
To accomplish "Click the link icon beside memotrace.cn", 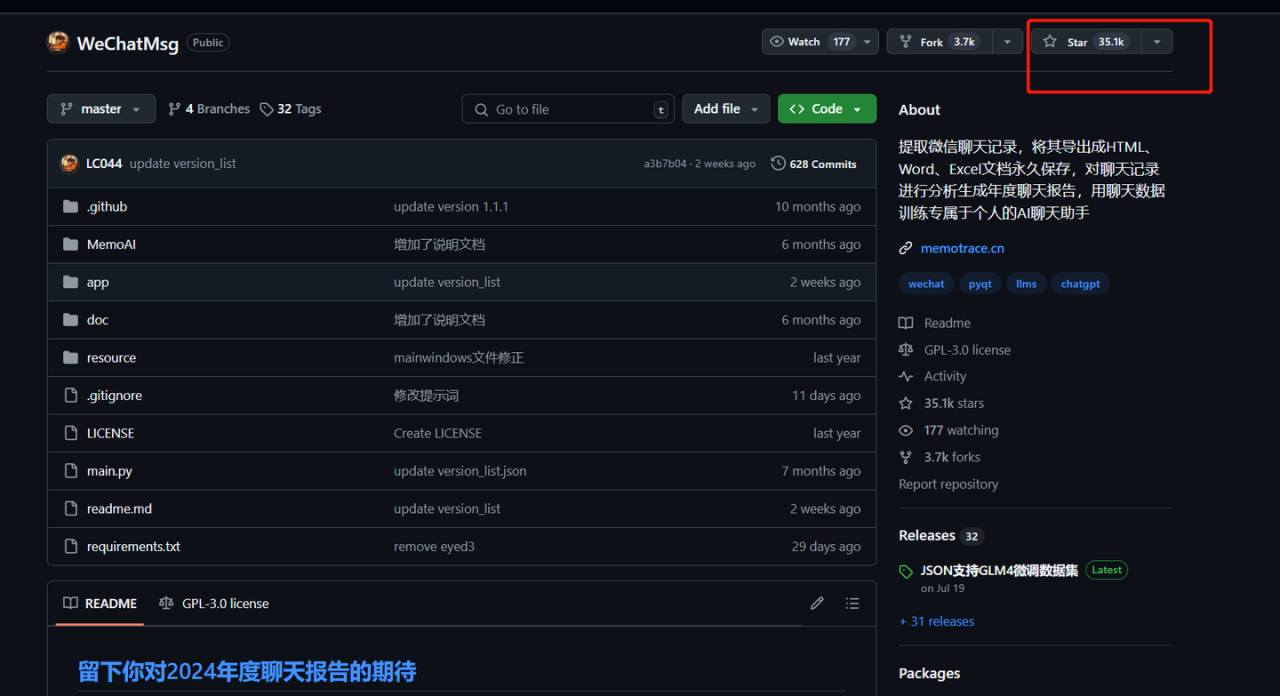I will [x=906, y=248].
